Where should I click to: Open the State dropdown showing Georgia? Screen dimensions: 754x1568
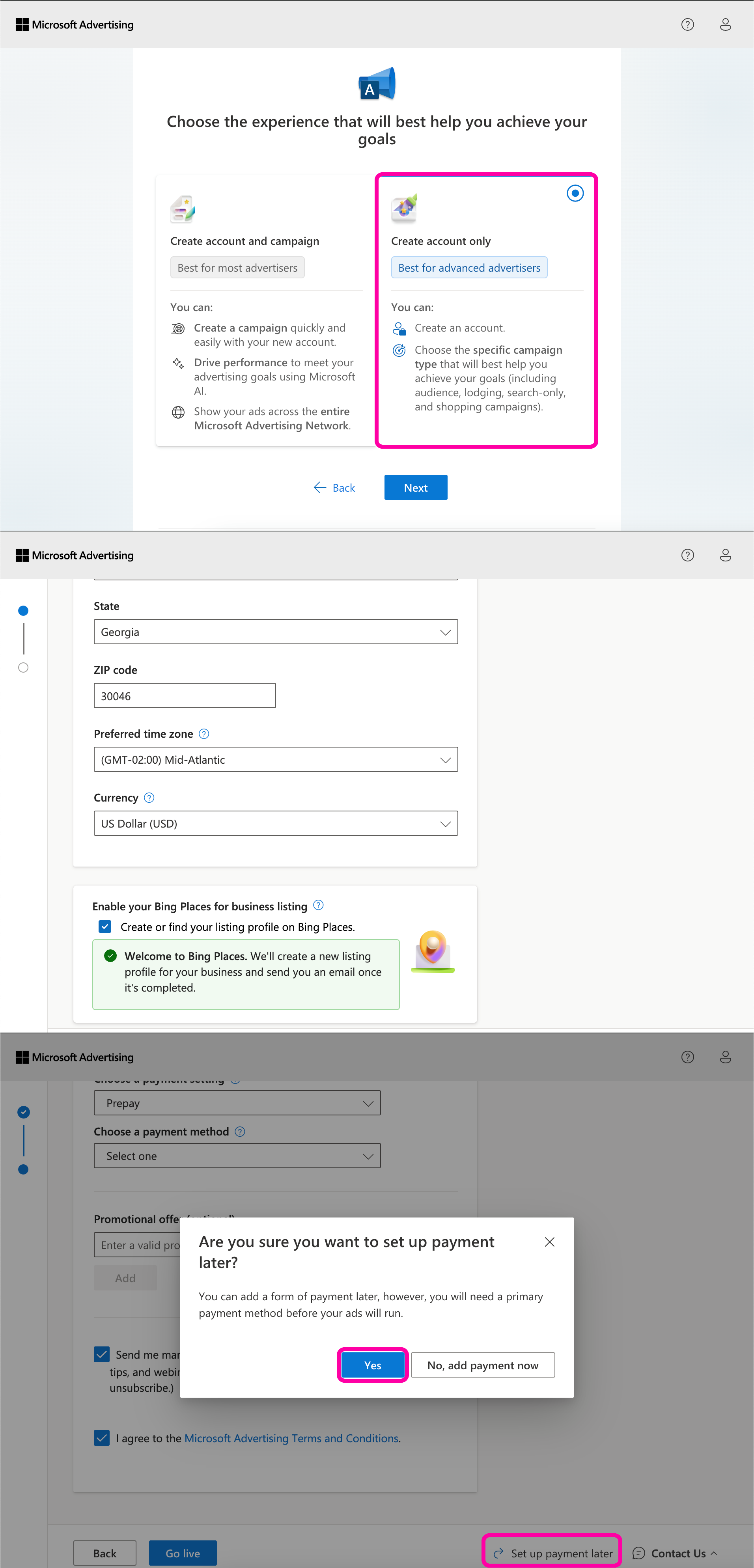276,632
